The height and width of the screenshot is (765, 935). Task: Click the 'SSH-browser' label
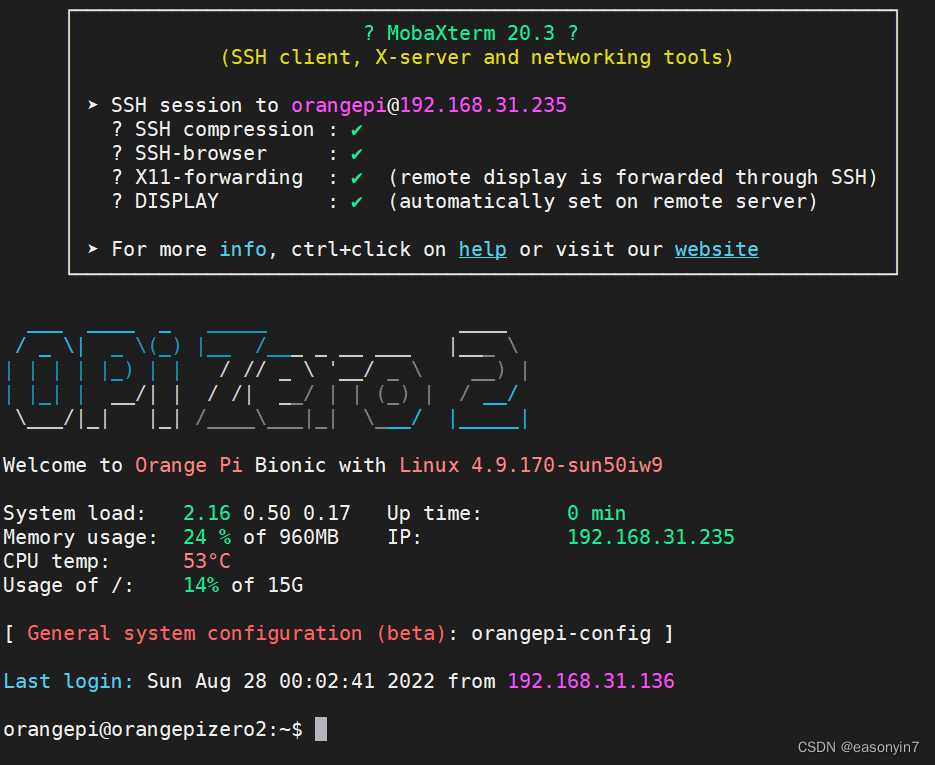[x=201, y=154]
